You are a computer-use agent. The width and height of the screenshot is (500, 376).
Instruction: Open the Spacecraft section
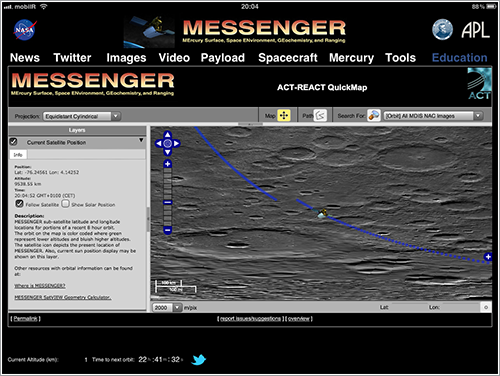pyautogui.click(x=288, y=58)
